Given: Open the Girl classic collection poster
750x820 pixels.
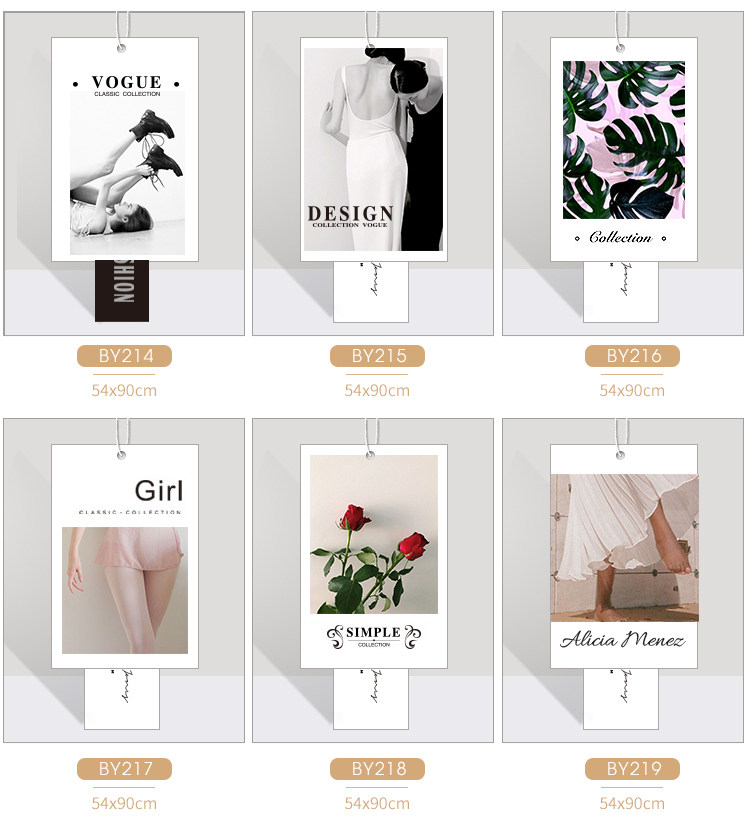Looking at the screenshot, I should coord(125,556).
